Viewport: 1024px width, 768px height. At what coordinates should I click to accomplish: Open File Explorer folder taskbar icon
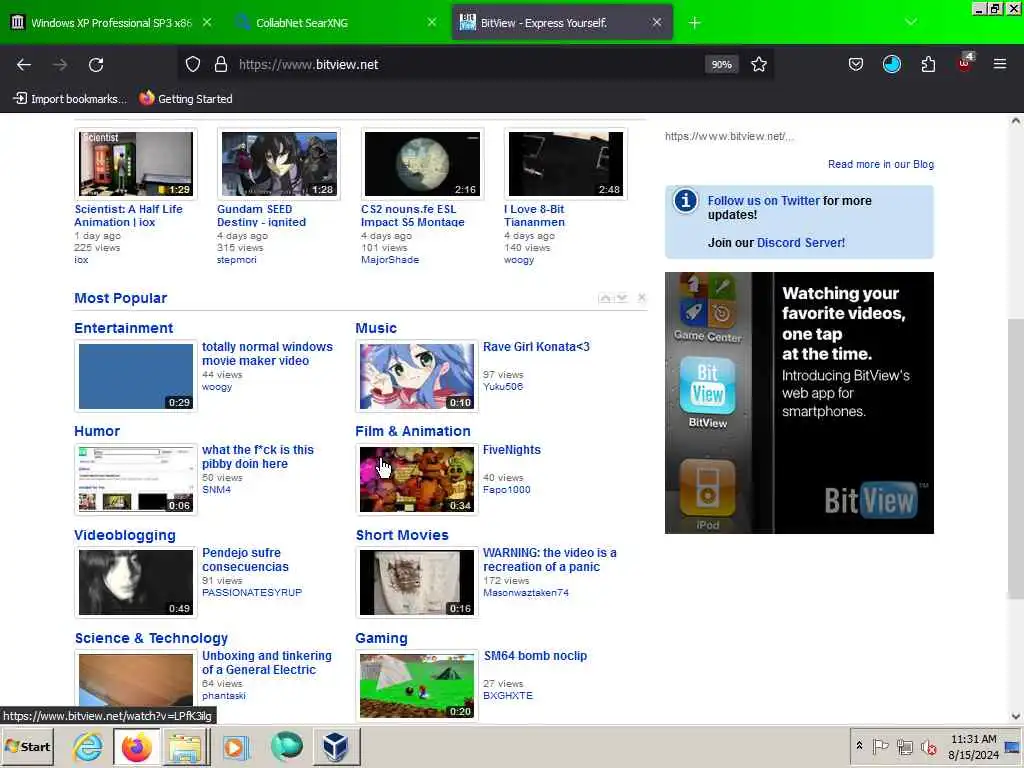coord(185,747)
